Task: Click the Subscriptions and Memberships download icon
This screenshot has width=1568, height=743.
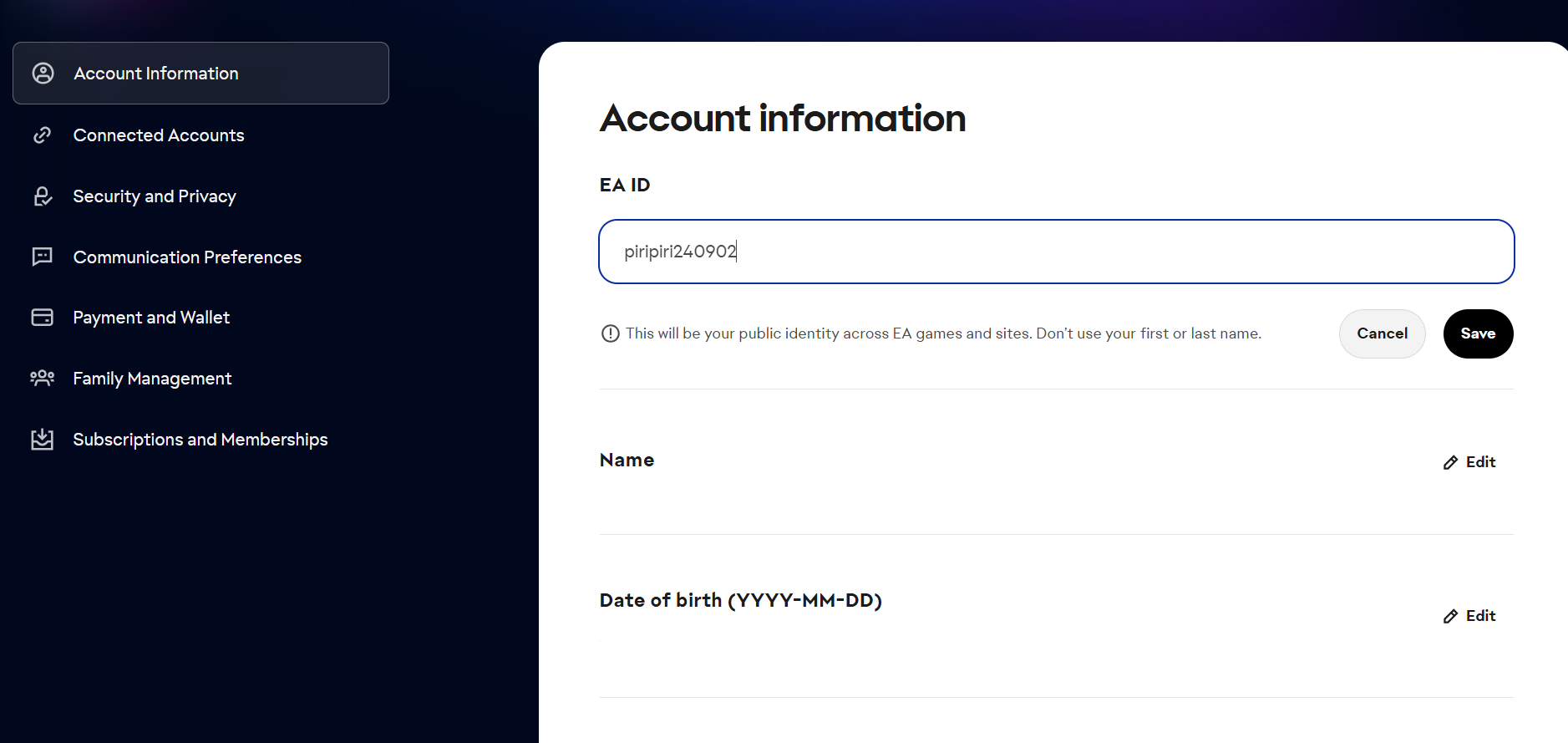Action: point(43,440)
